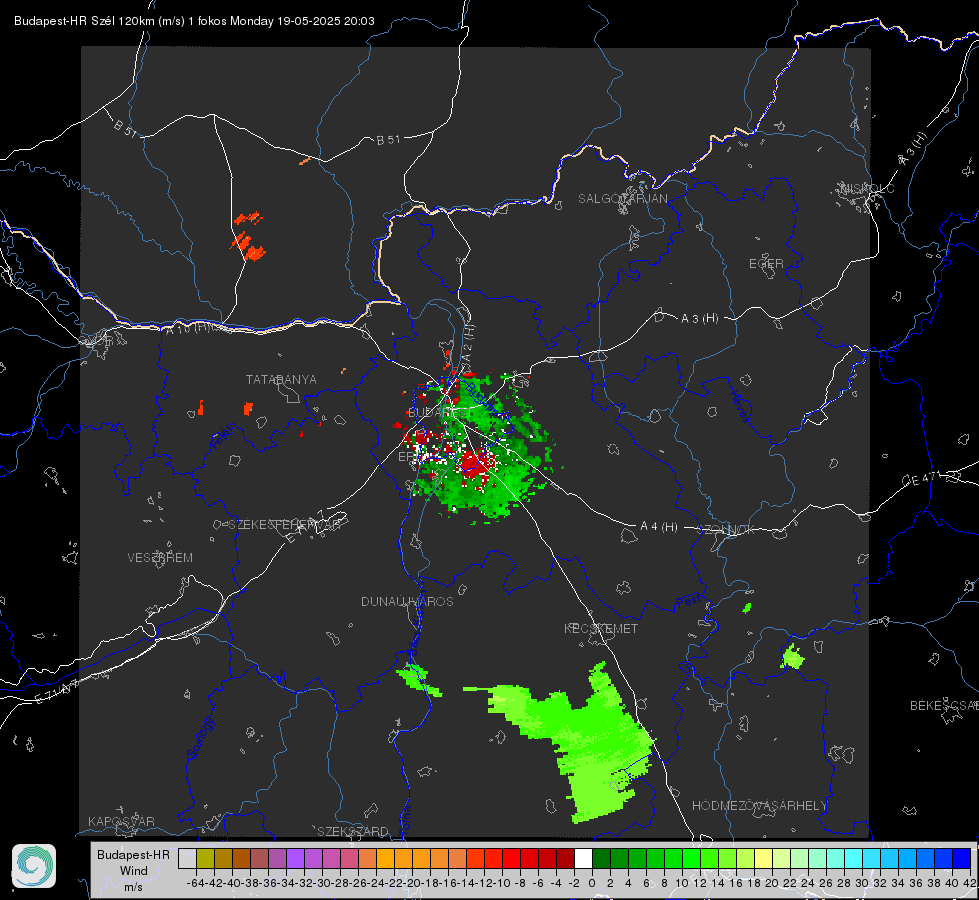Click the legend value '42'
The image size is (979, 900).
coord(970,883)
